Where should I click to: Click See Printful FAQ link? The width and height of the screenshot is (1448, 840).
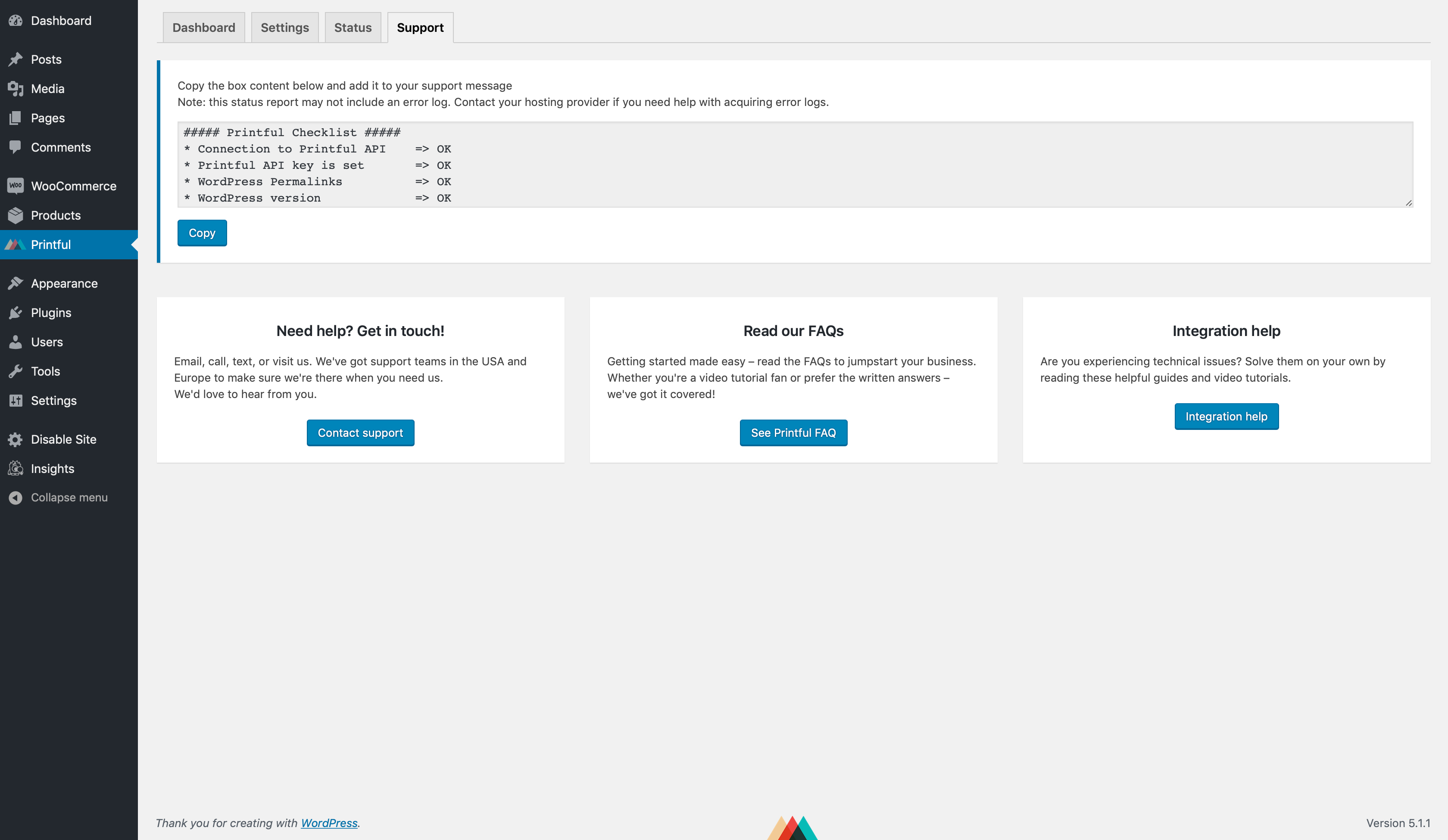tap(793, 432)
